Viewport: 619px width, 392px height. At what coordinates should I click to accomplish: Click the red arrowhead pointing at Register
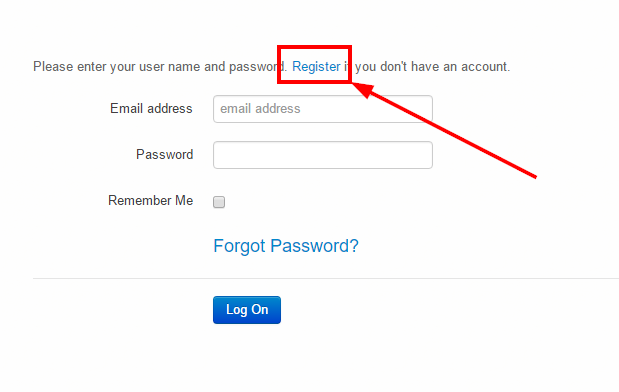click(363, 90)
